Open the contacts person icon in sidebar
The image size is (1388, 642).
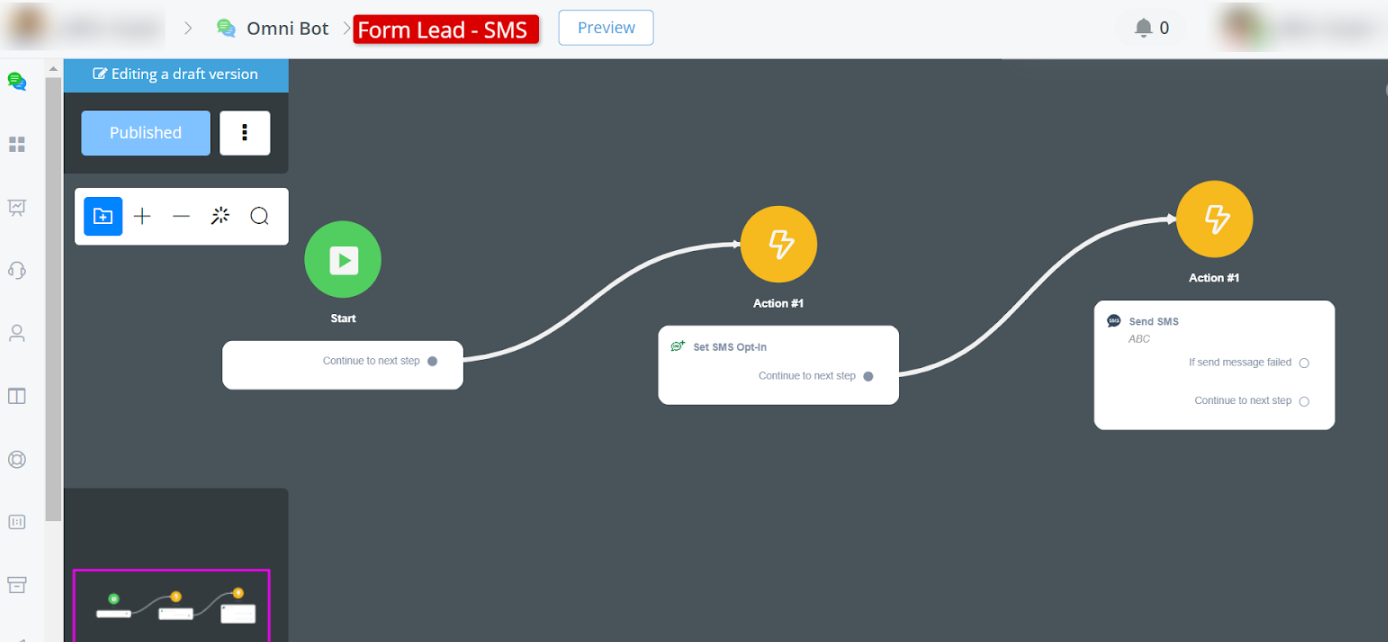(17, 333)
